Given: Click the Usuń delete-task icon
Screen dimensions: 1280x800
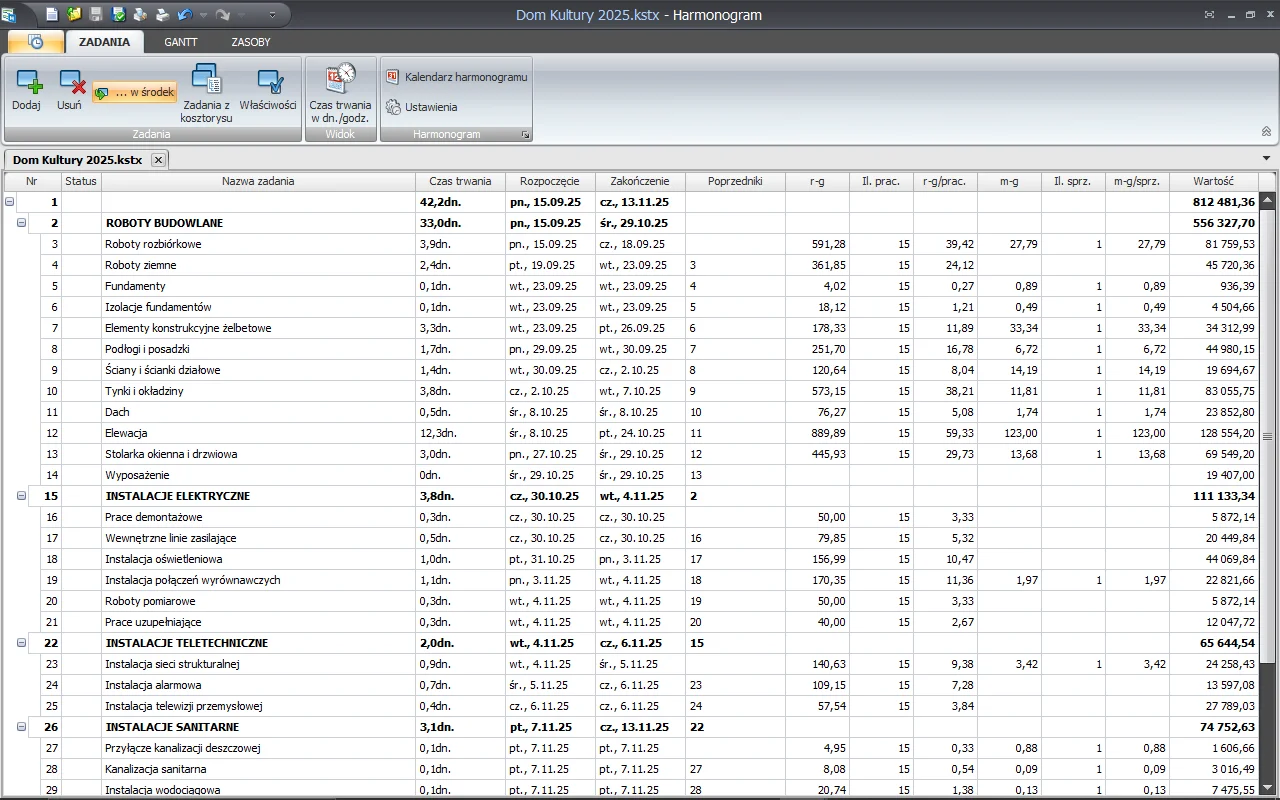Looking at the screenshot, I should click(70, 82).
